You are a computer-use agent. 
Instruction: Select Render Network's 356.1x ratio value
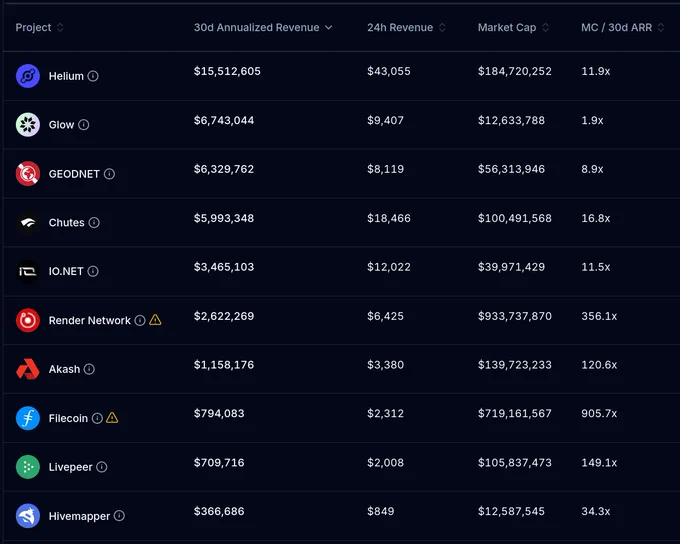(599, 316)
